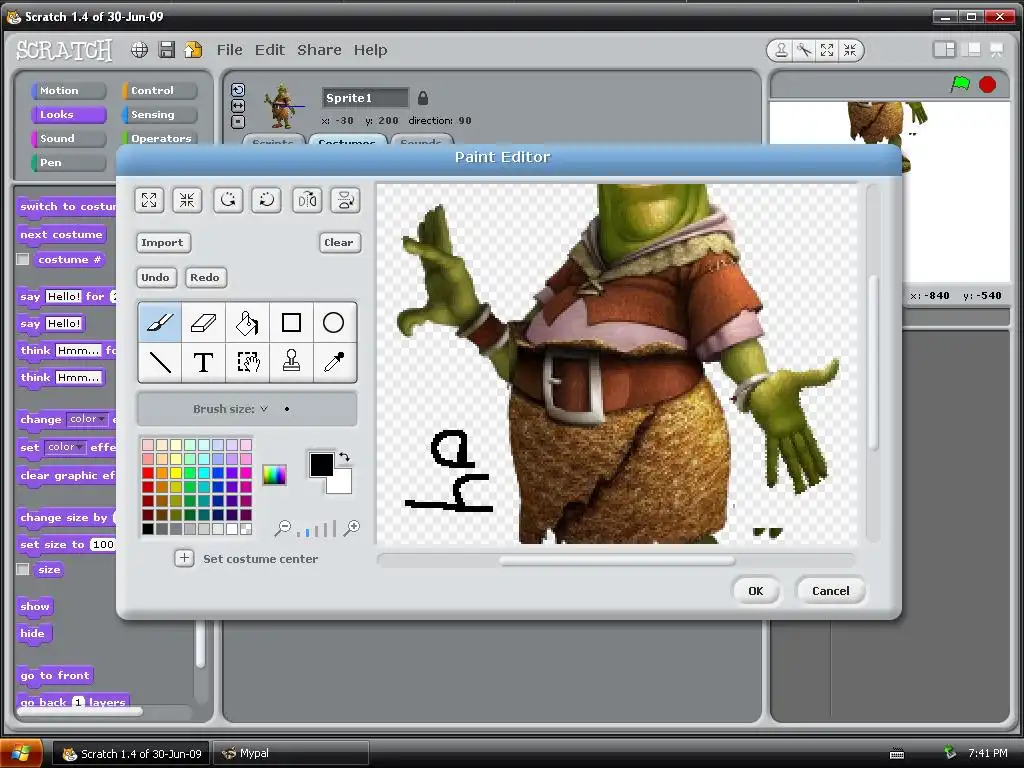Image resolution: width=1024 pixels, height=768 pixels.
Task: Select the Sensing block category
Action: 159,114
